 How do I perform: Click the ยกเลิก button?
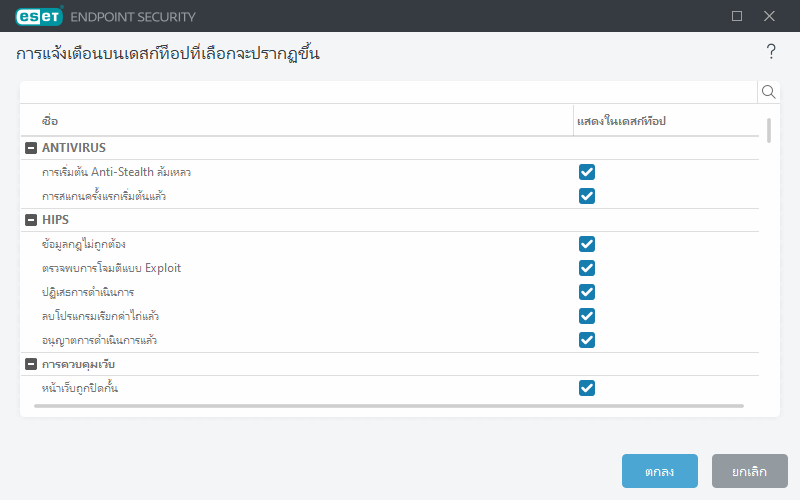click(x=749, y=471)
